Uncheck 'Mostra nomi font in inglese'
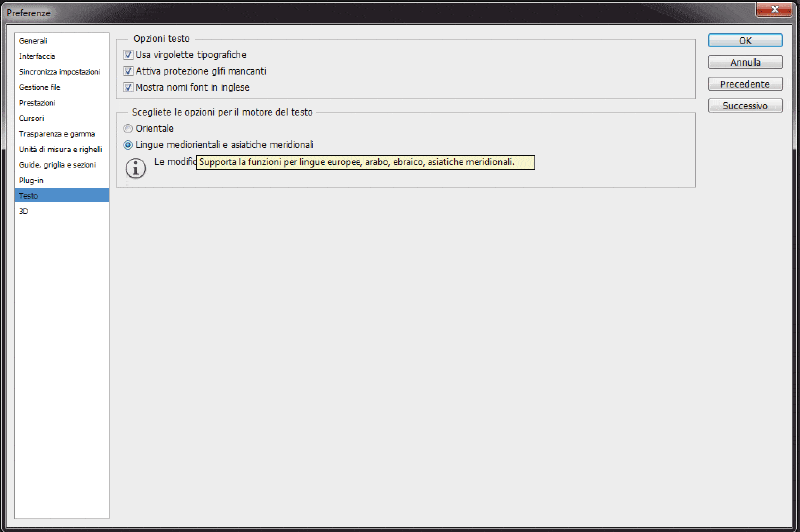This screenshot has width=800, height=532. tap(128, 87)
